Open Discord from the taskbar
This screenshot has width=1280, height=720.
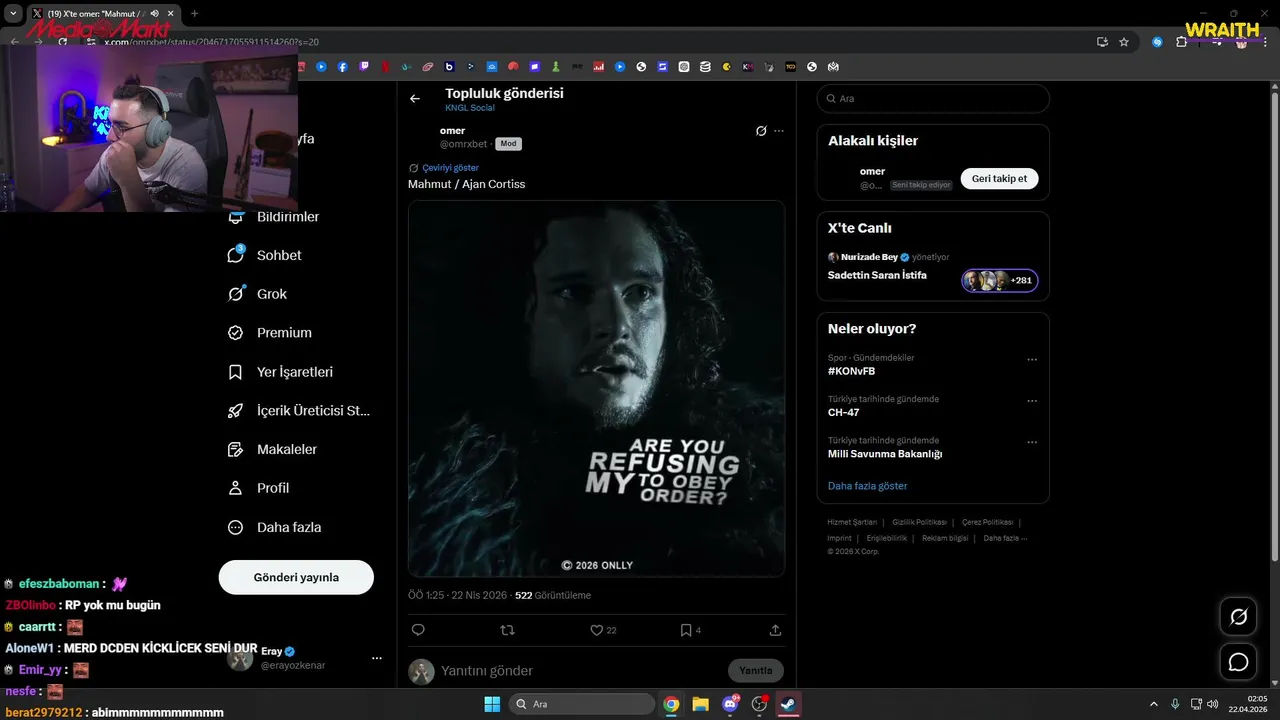(x=730, y=704)
